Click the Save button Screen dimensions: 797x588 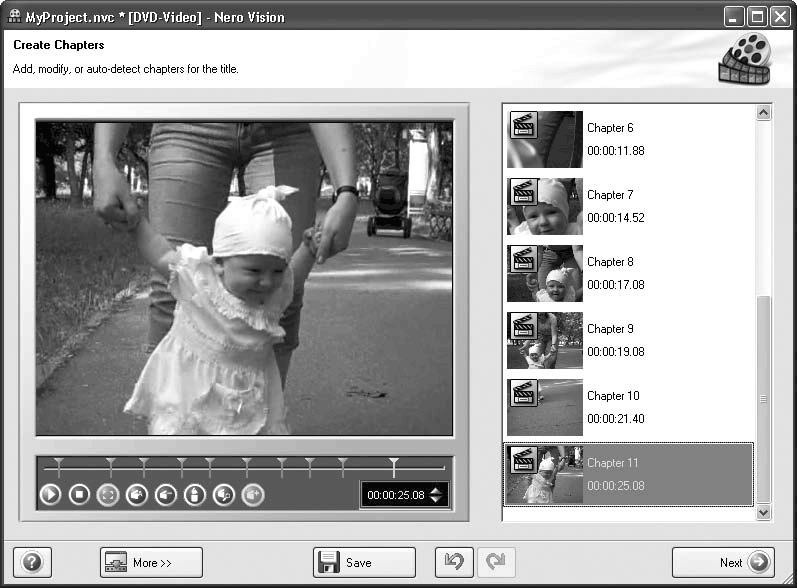[x=364, y=562]
